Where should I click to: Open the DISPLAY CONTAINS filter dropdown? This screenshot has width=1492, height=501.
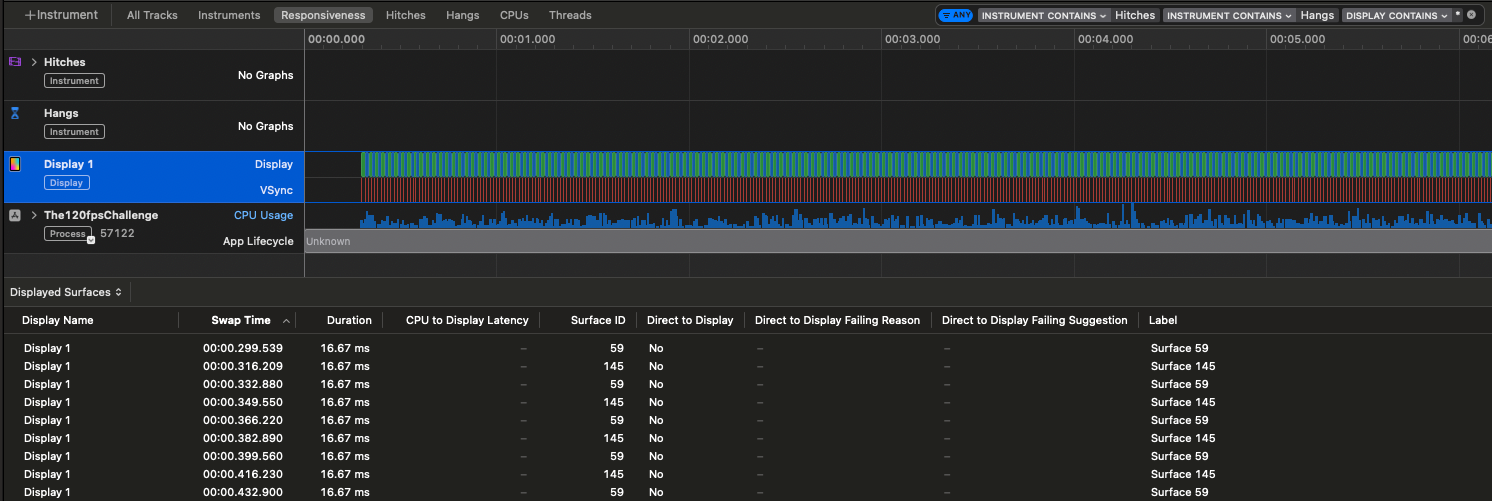[1396, 15]
